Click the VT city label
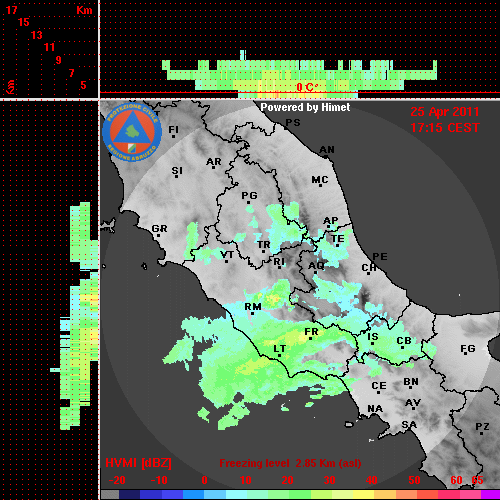The image size is (500, 500). pos(227,256)
